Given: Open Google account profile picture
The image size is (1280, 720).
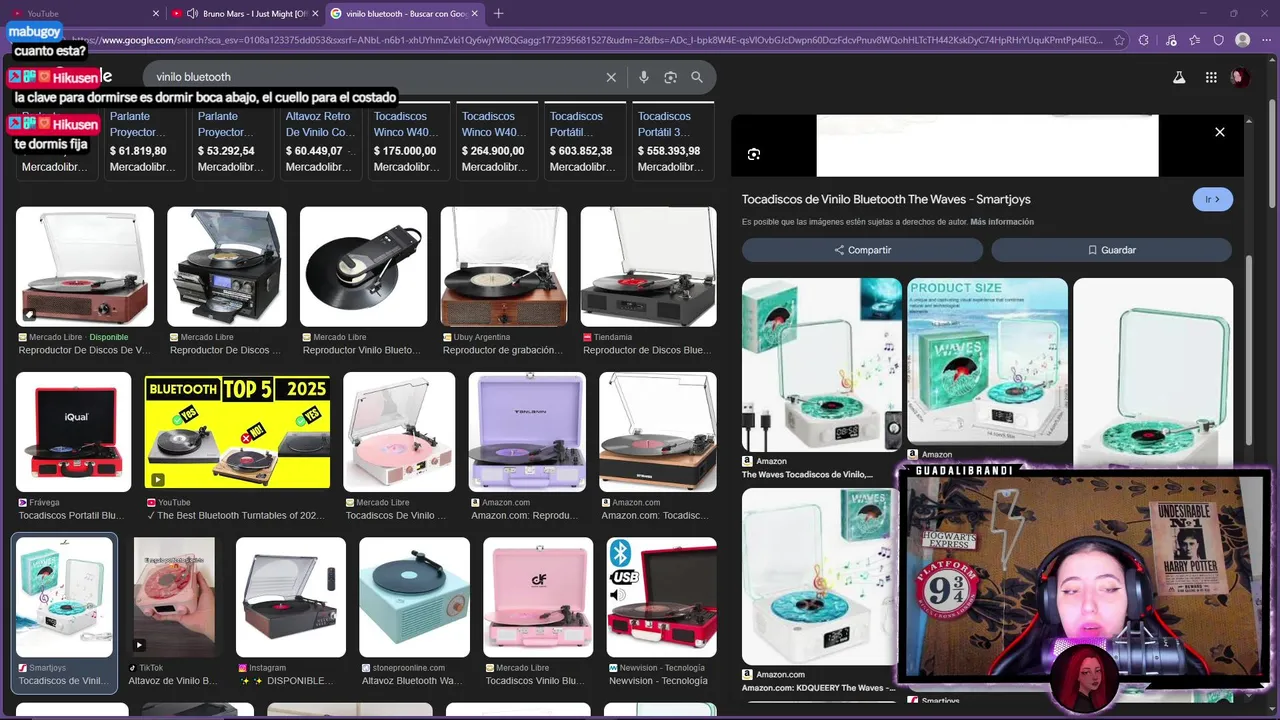Looking at the screenshot, I should click(1240, 77).
